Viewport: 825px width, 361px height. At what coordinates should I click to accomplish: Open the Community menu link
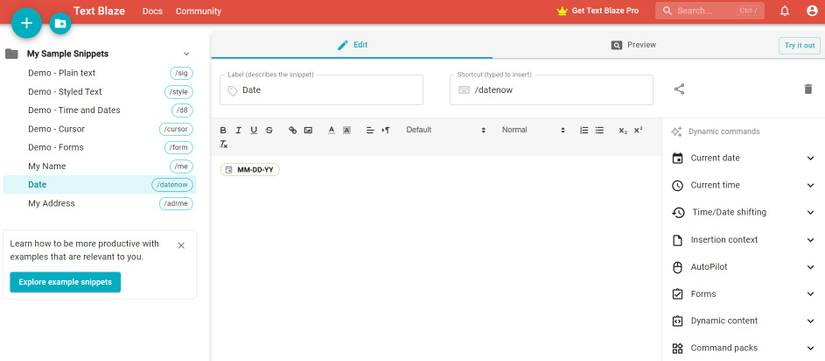coord(198,11)
